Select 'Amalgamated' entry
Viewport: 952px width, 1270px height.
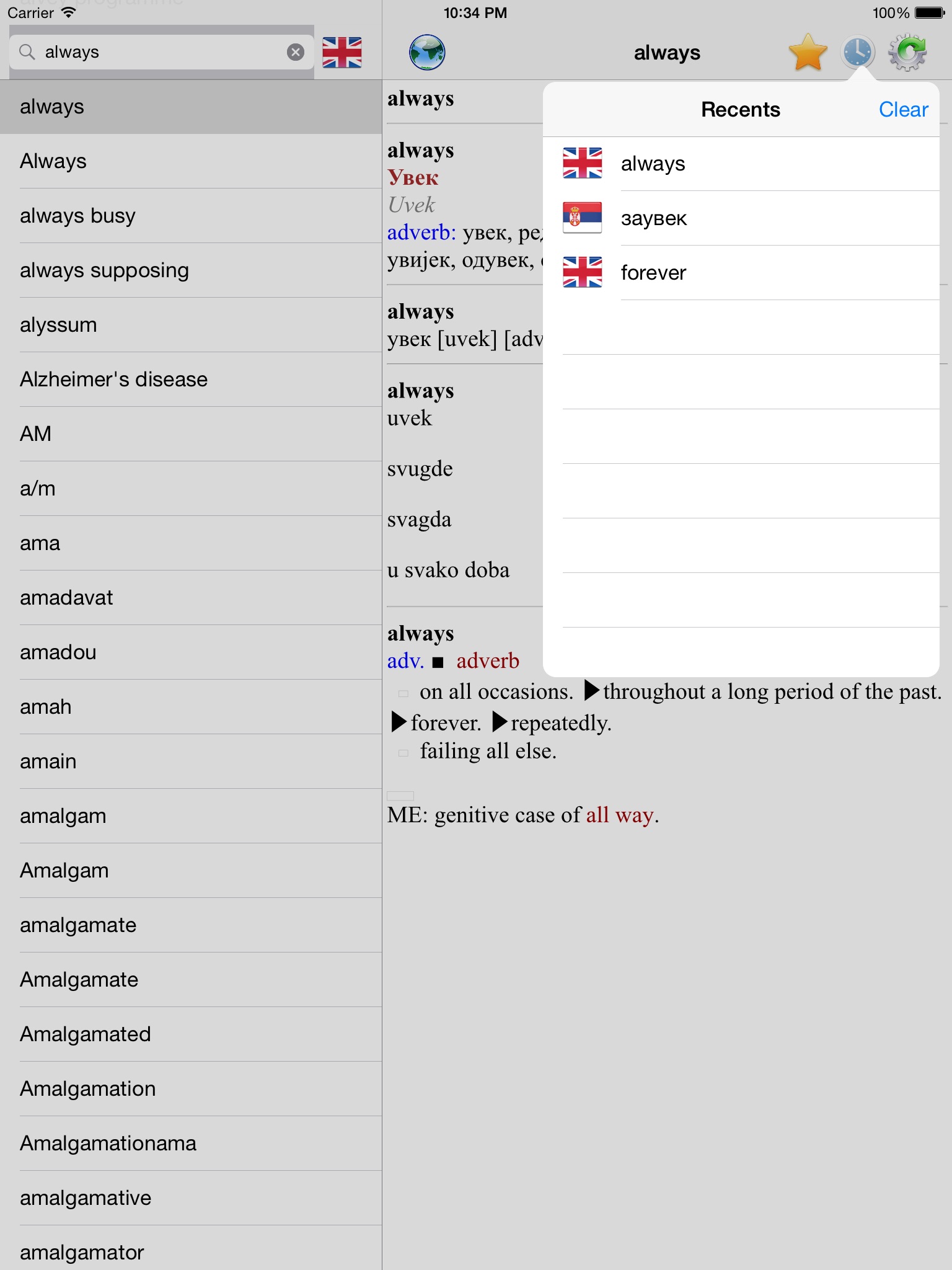pos(191,1034)
